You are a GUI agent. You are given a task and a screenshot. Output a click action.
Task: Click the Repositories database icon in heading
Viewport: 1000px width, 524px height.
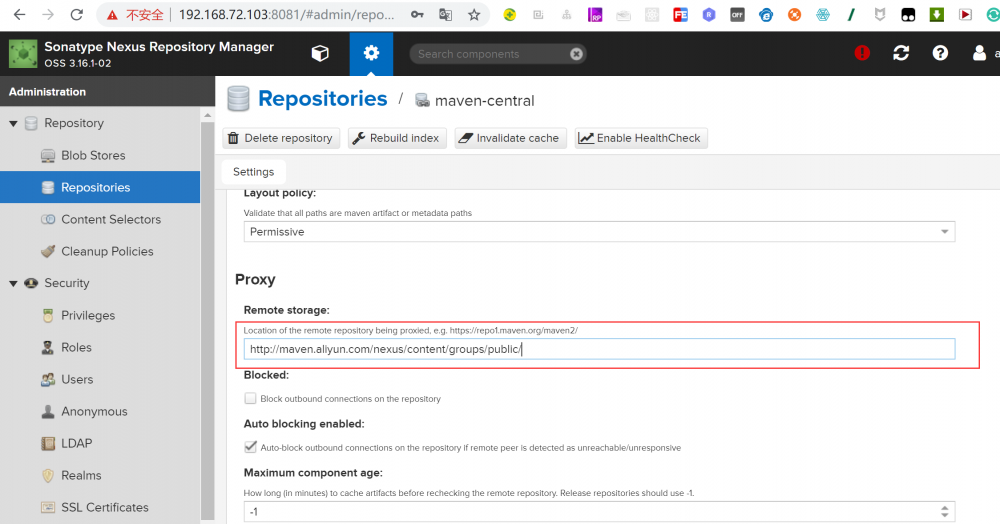238,99
